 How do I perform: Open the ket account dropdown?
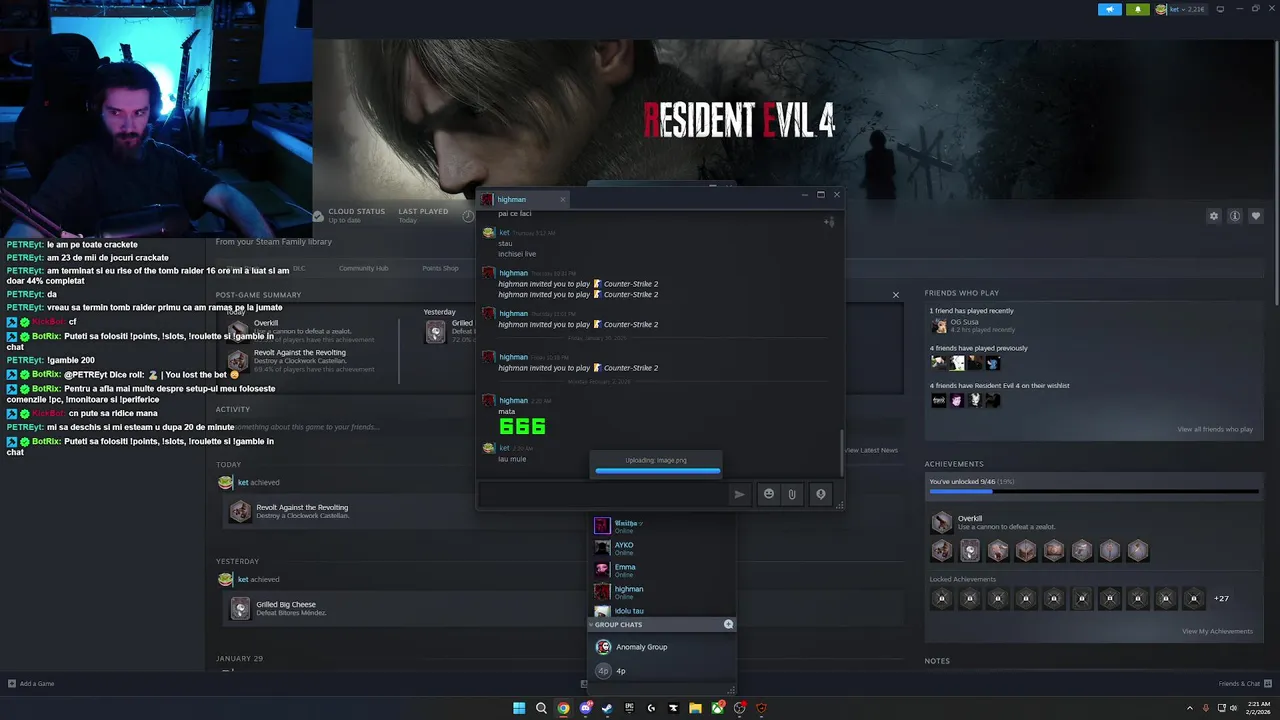[1180, 9]
